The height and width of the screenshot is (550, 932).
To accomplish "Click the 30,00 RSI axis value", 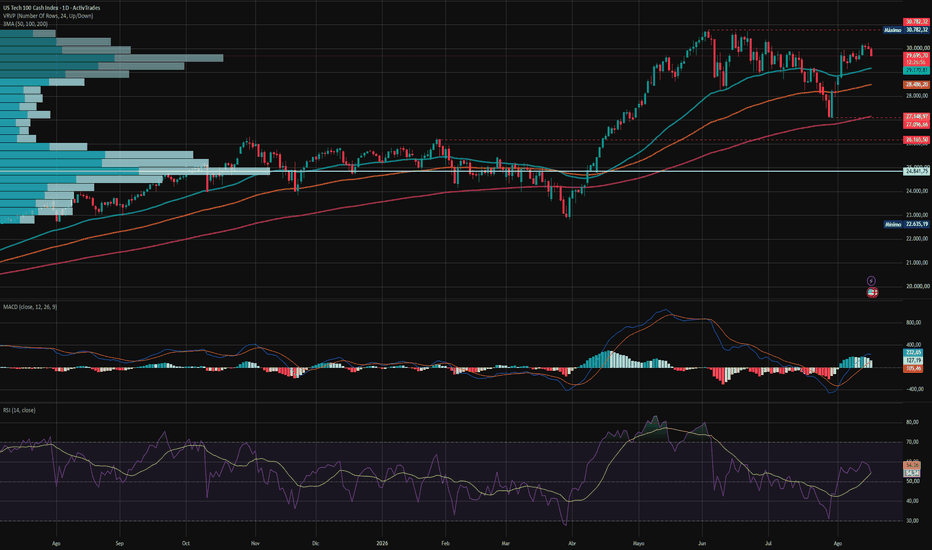I will click(x=912, y=521).
